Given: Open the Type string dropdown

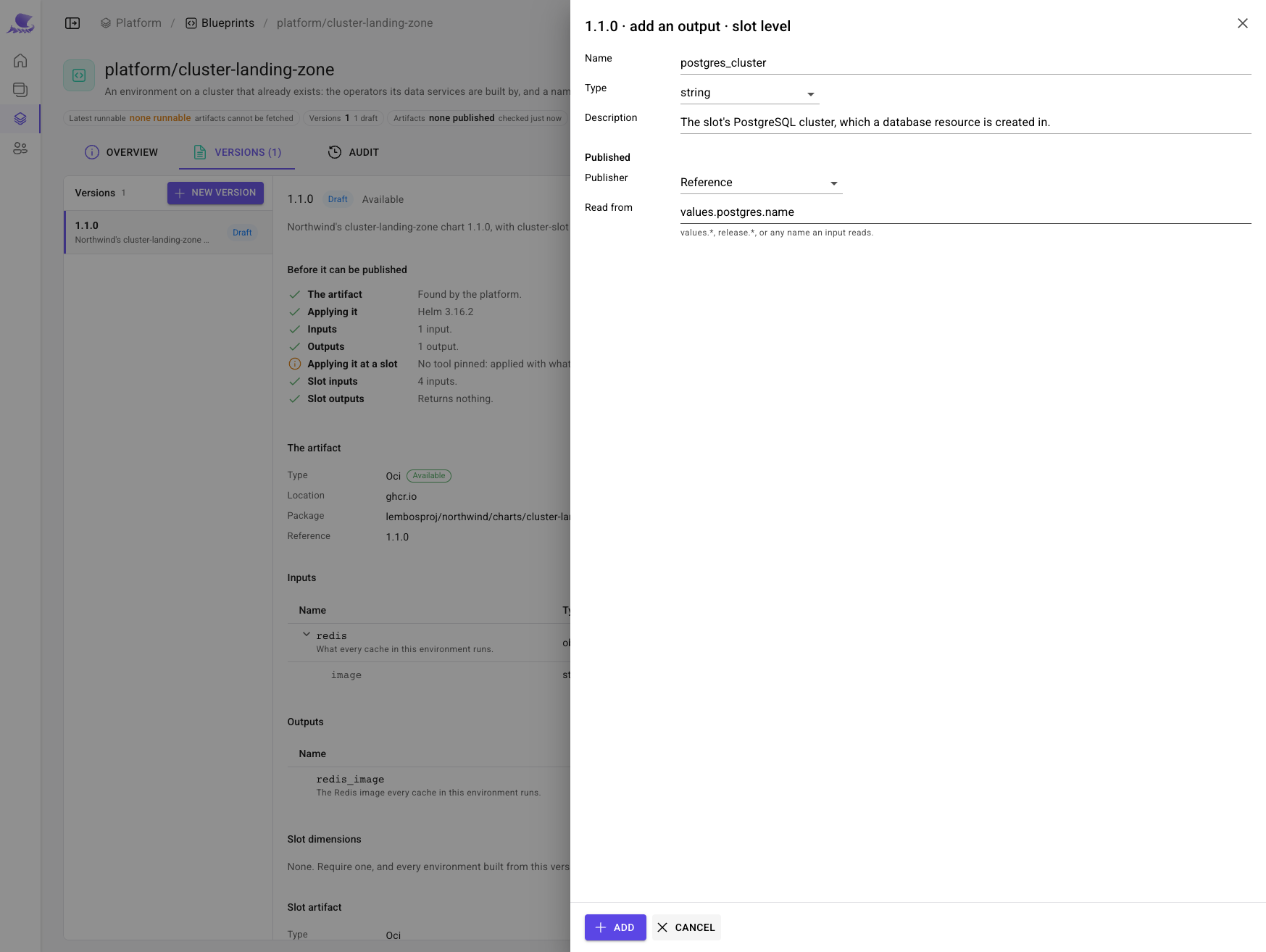Looking at the screenshot, I should click(749, 93).
